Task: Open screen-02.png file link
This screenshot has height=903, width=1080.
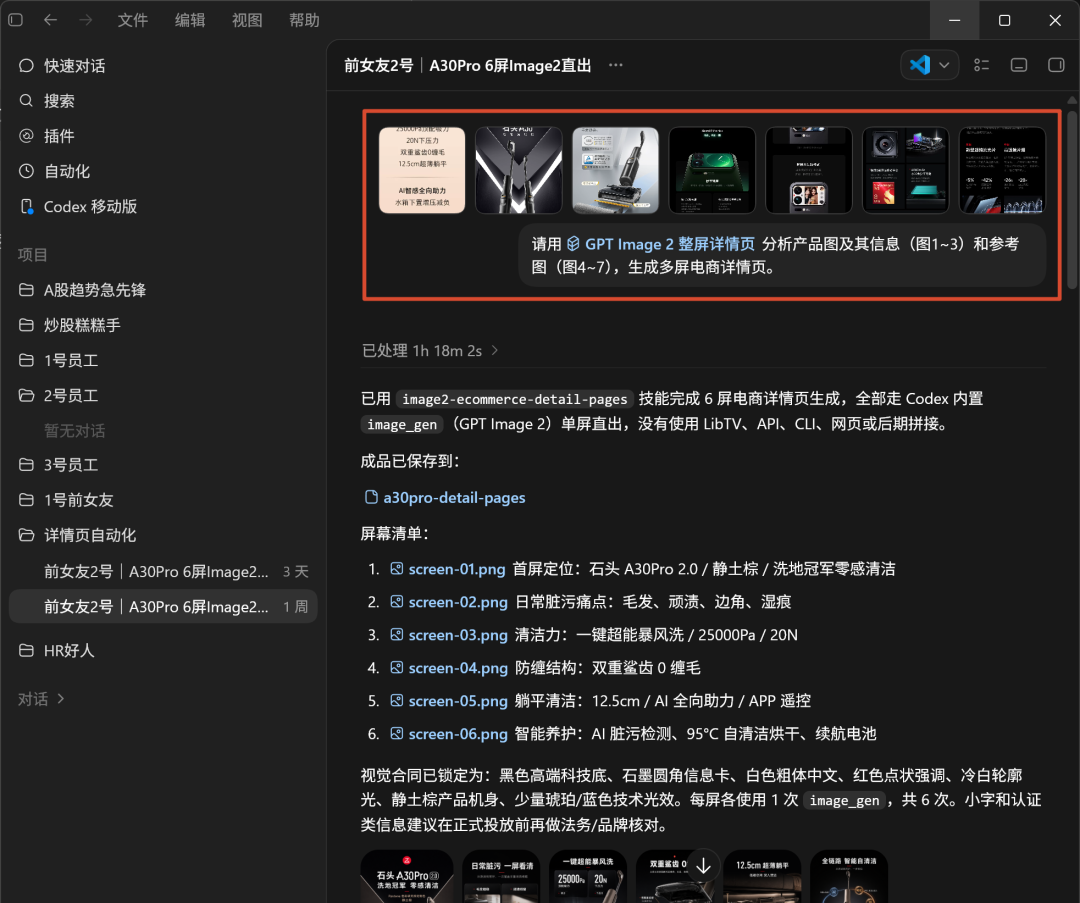Action: point(448,602)
